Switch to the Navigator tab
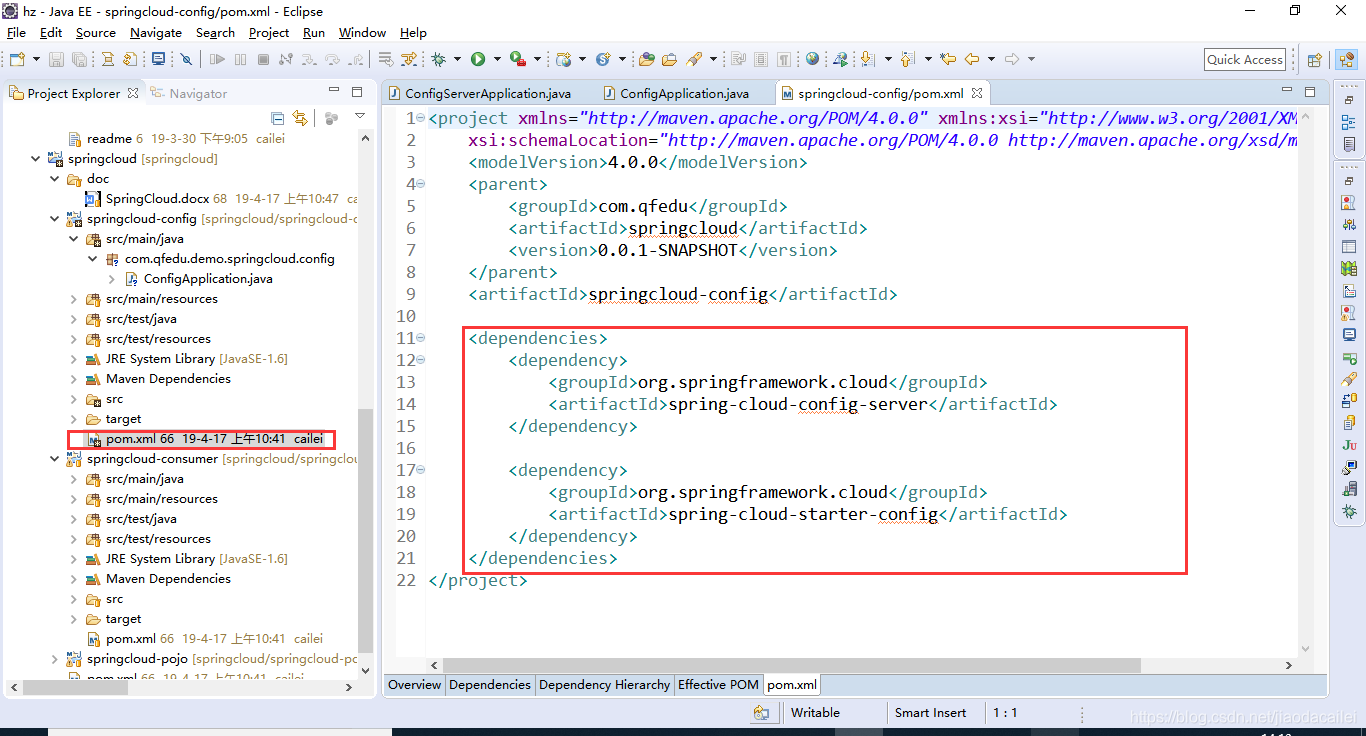Image resolution: width=1366 pixels, height=736 pixels. pos(189,93)
